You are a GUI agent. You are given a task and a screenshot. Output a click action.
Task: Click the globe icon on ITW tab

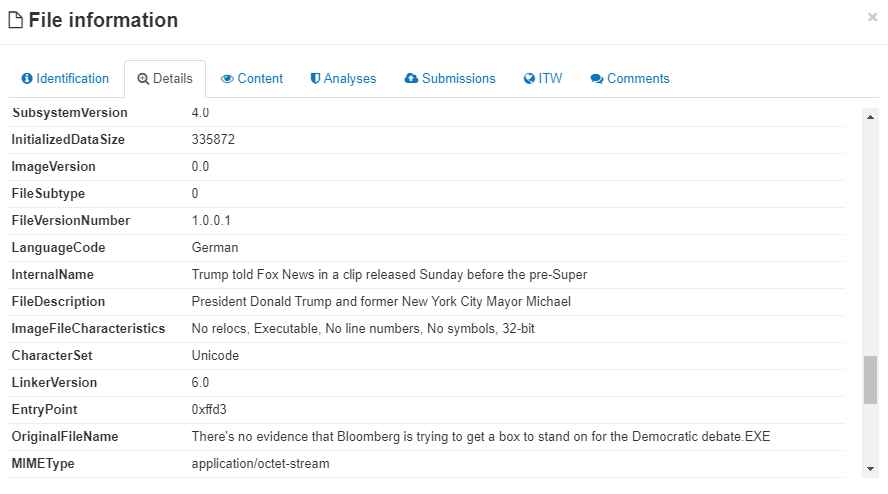point(529,79)
